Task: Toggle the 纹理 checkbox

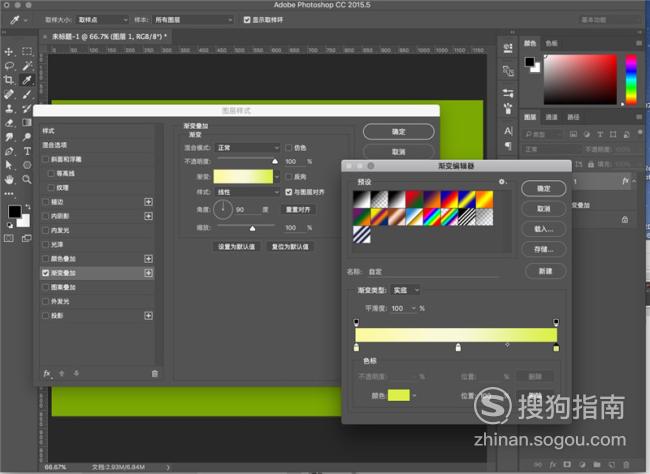Action: [52, 188]
